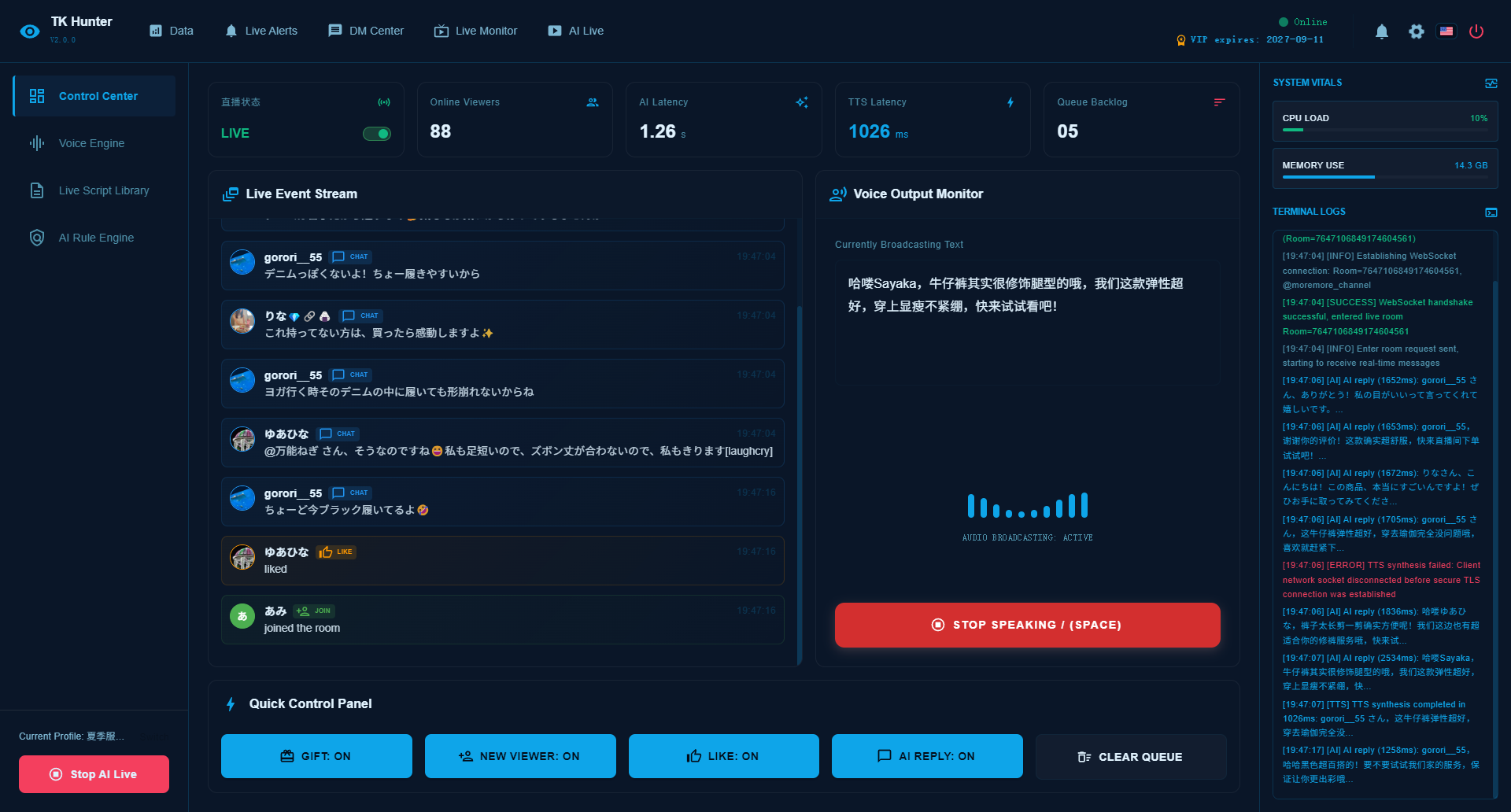The width and height of the screenshot is (1511, 812).
Task: Click the Online Viewers people icon
Action: (593, 102)
